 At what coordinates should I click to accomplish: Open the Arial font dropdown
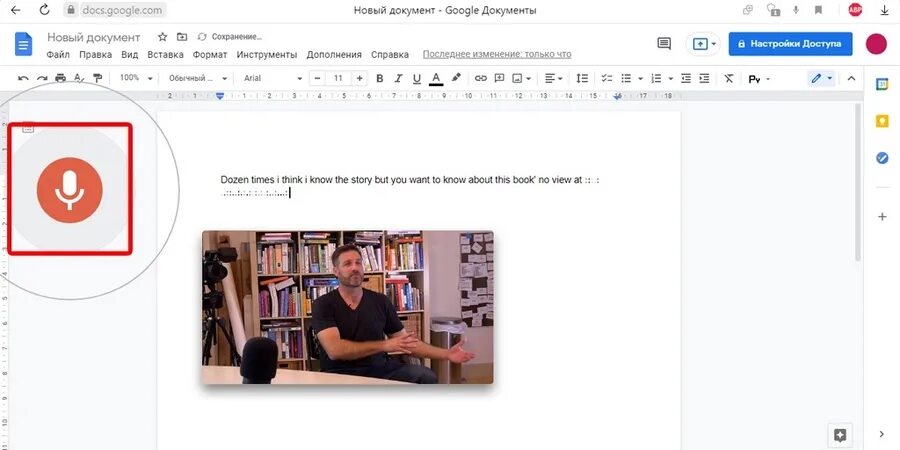273,78
